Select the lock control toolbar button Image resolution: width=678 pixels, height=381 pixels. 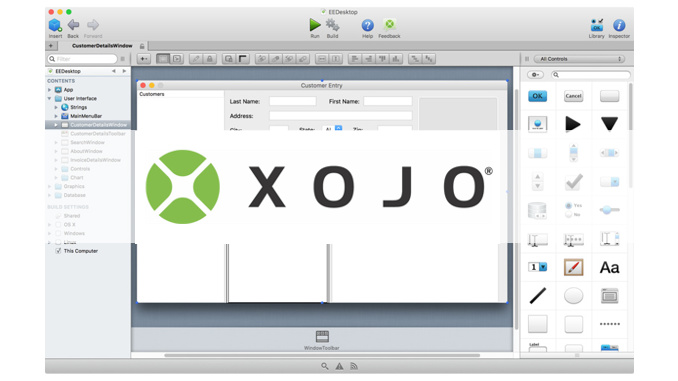pos(210,59)
